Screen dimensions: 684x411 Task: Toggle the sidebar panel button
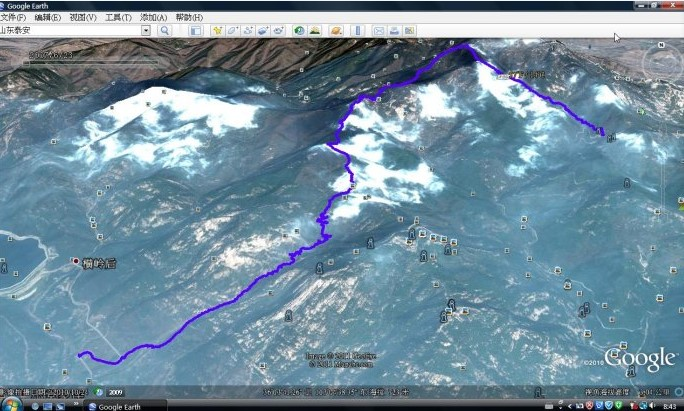click(x=196, y=31)
